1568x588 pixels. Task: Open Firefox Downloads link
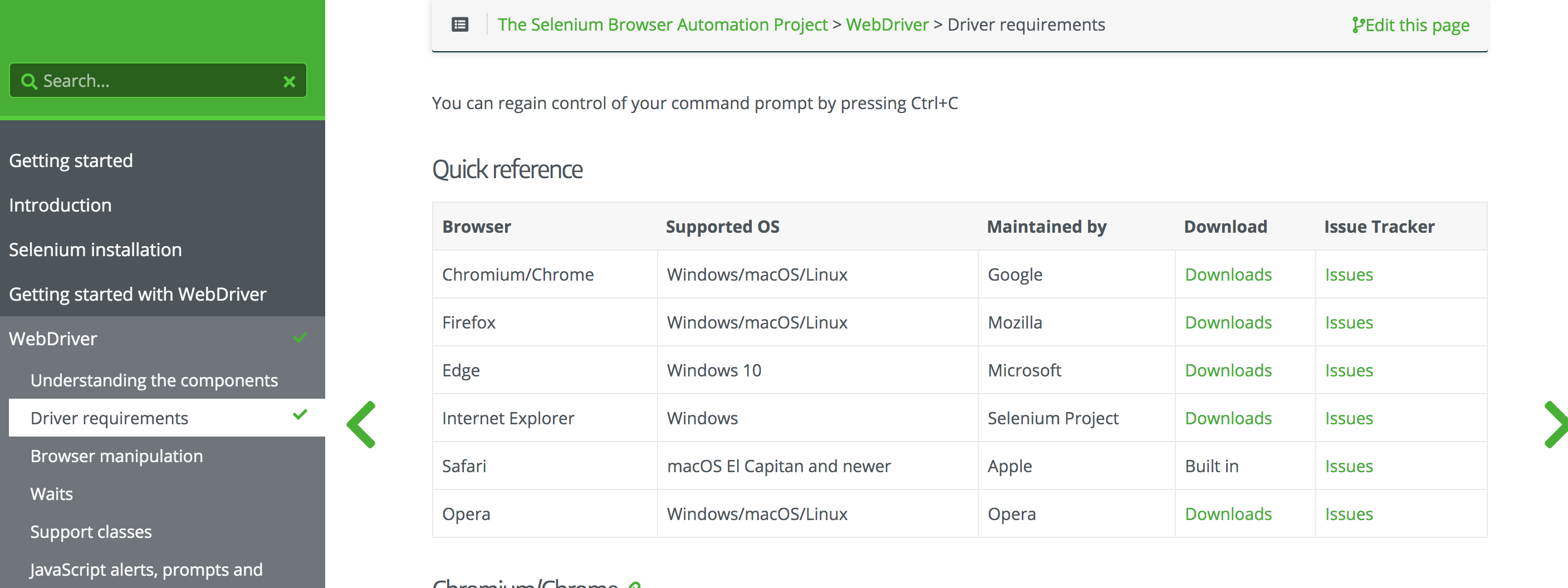tap(1228, 322)
